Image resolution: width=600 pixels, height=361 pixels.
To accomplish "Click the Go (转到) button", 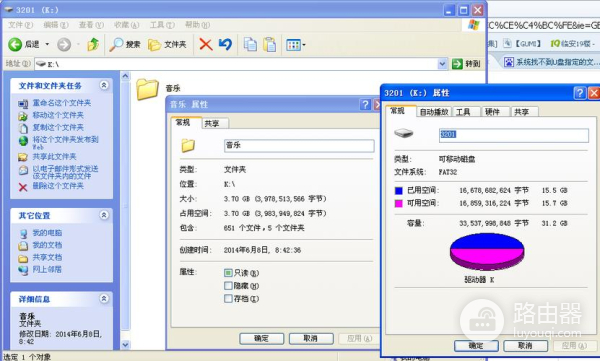I will [x=466, y=64].
